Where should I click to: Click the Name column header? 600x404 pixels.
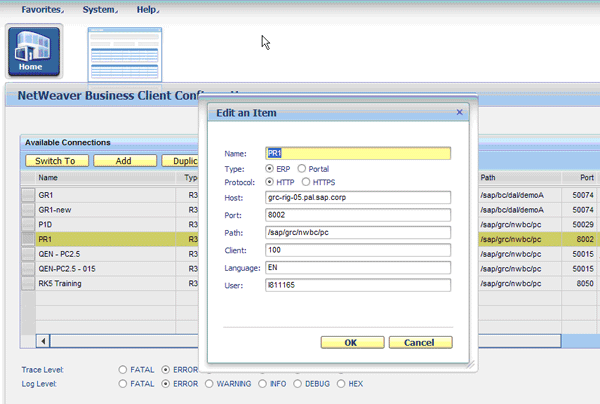48,178
